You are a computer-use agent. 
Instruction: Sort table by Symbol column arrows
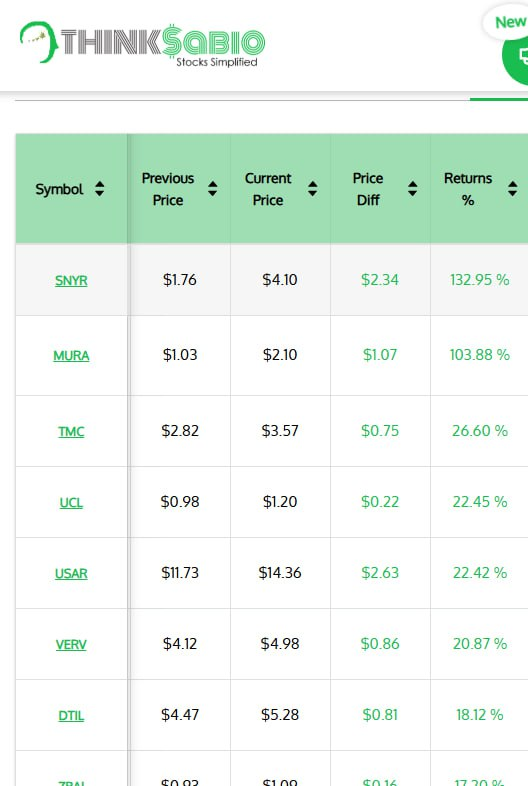pyautogui.click(x=99, y=189)
